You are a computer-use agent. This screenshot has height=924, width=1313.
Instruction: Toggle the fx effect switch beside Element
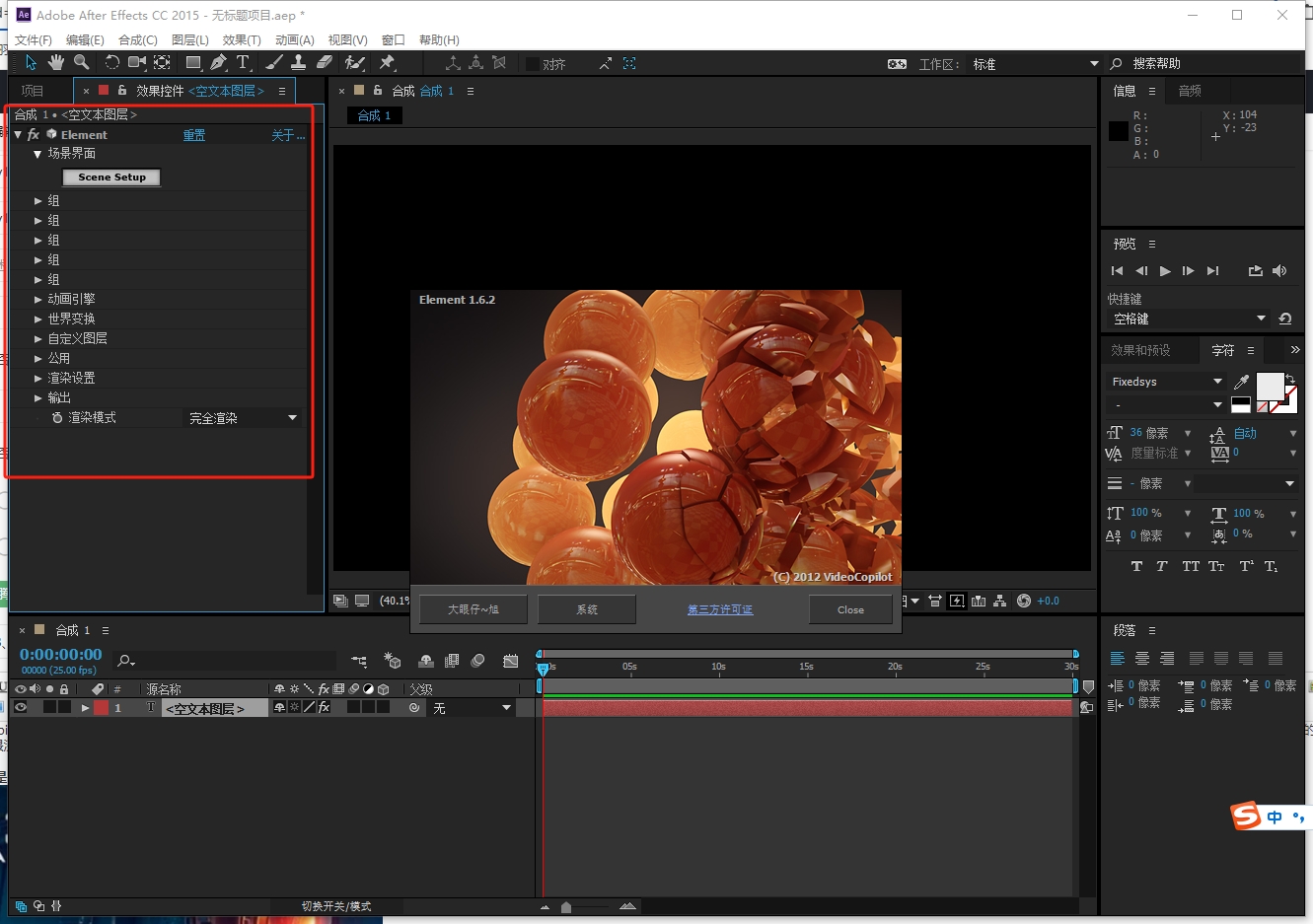click(x=33, y=134)
